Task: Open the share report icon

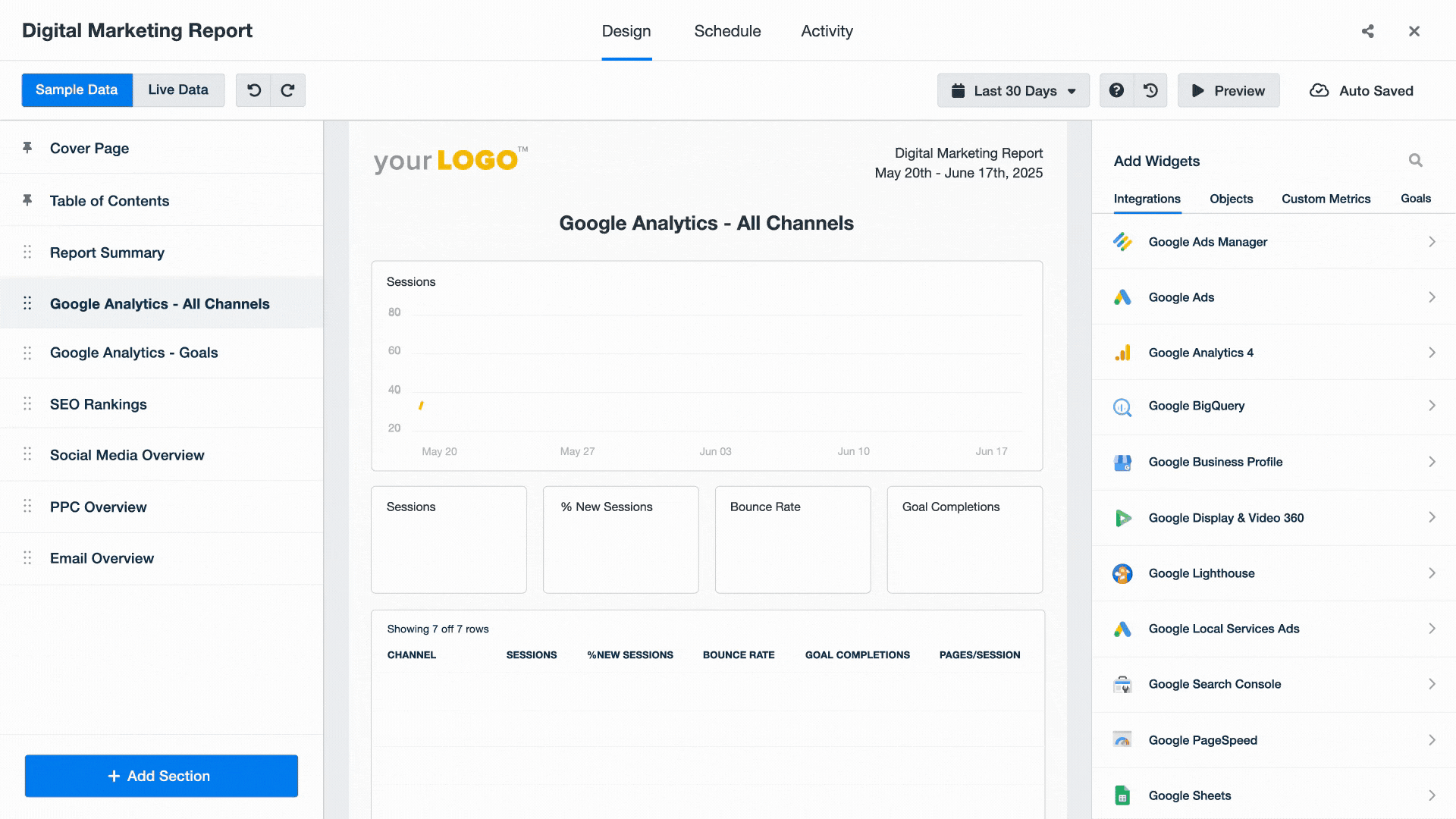Action: pos(1367,31)
